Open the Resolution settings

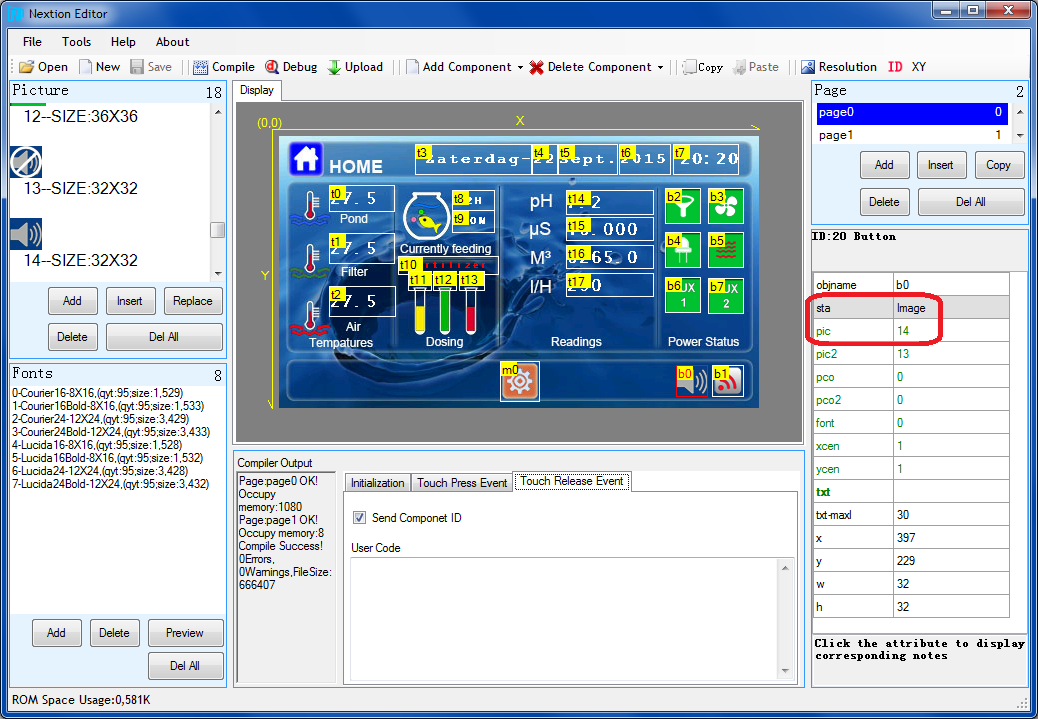coord(838,67)
